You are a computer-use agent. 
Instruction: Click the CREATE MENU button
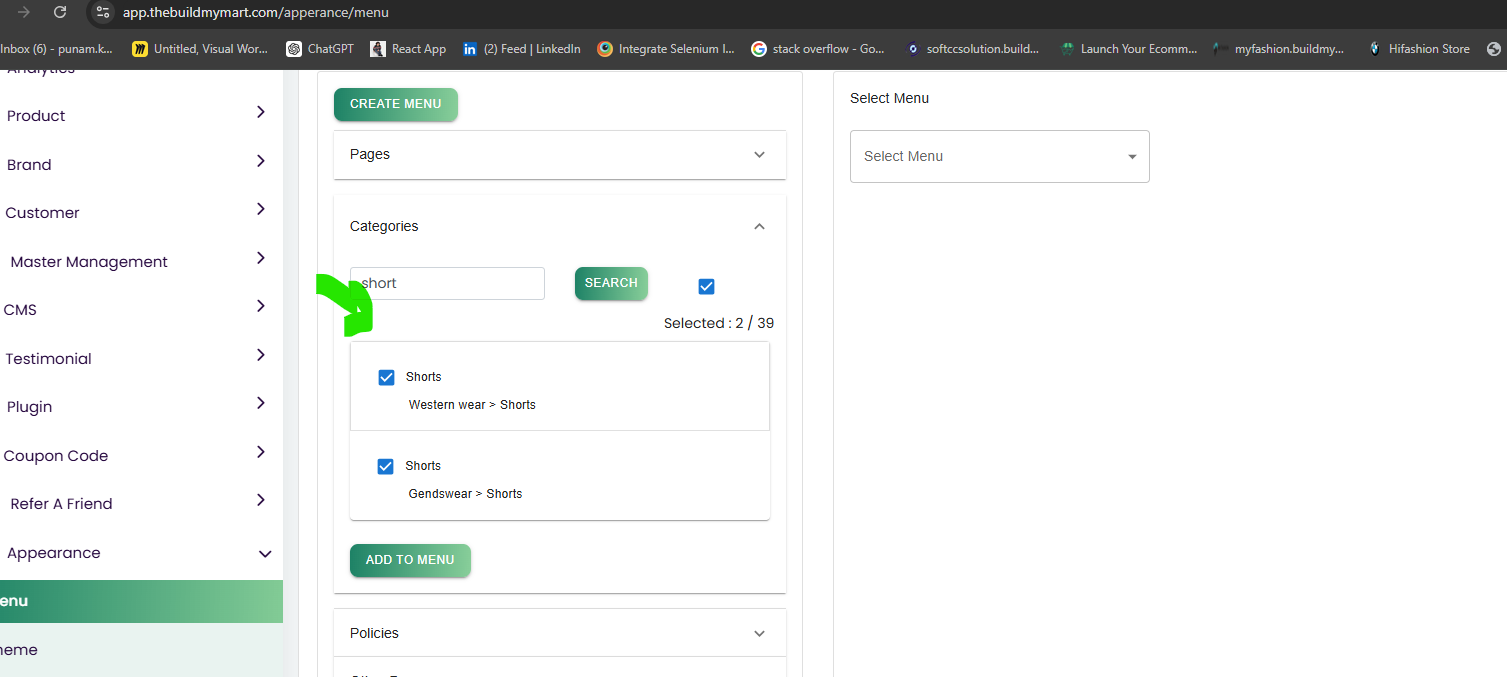click(396, 104)
